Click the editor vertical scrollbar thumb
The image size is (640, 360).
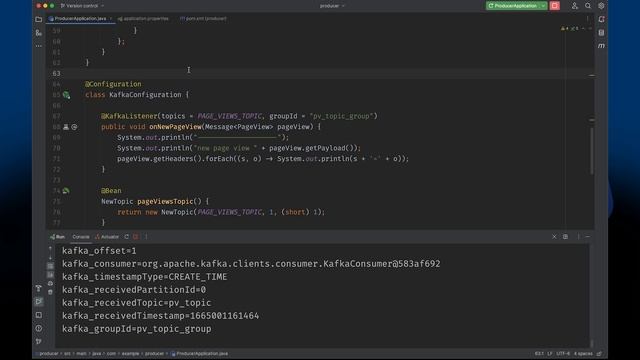(591, 150)
